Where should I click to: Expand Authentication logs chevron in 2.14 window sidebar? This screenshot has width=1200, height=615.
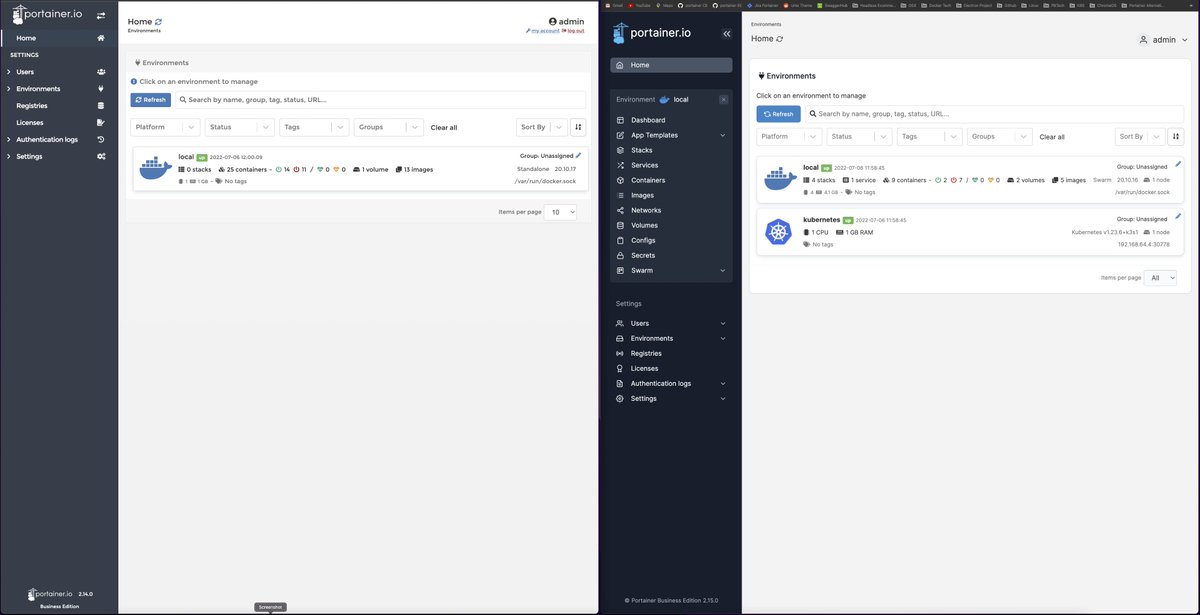pos(8,139)
